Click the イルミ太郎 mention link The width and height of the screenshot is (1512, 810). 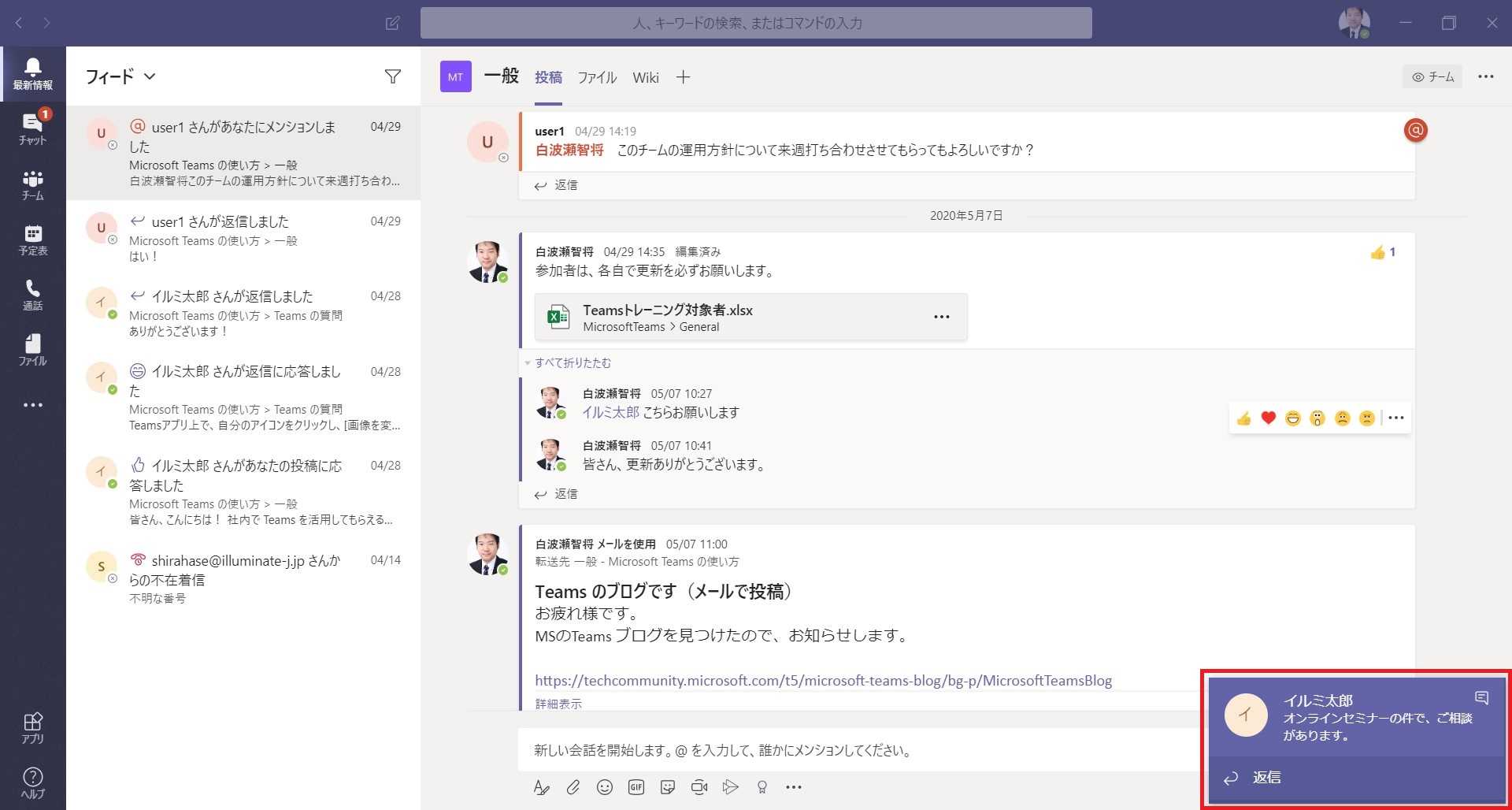(610, 412)
